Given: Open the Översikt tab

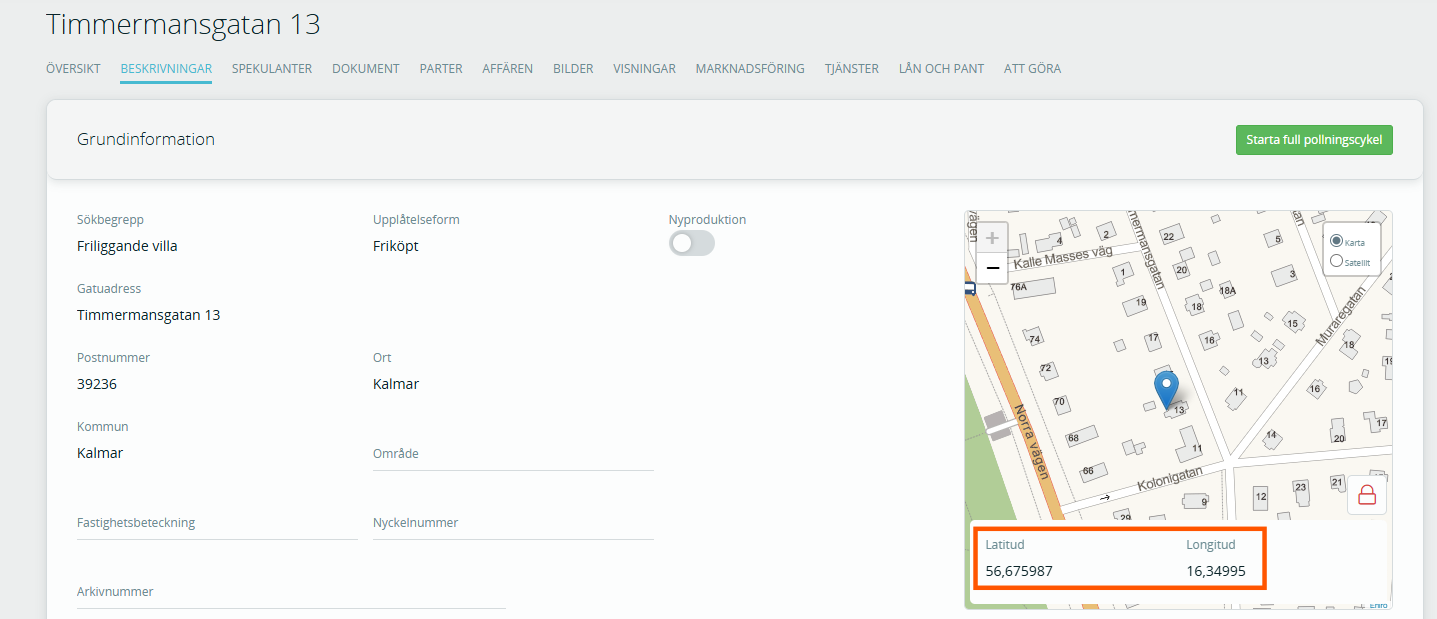Looking at the screenshot, I should point(73,69).
